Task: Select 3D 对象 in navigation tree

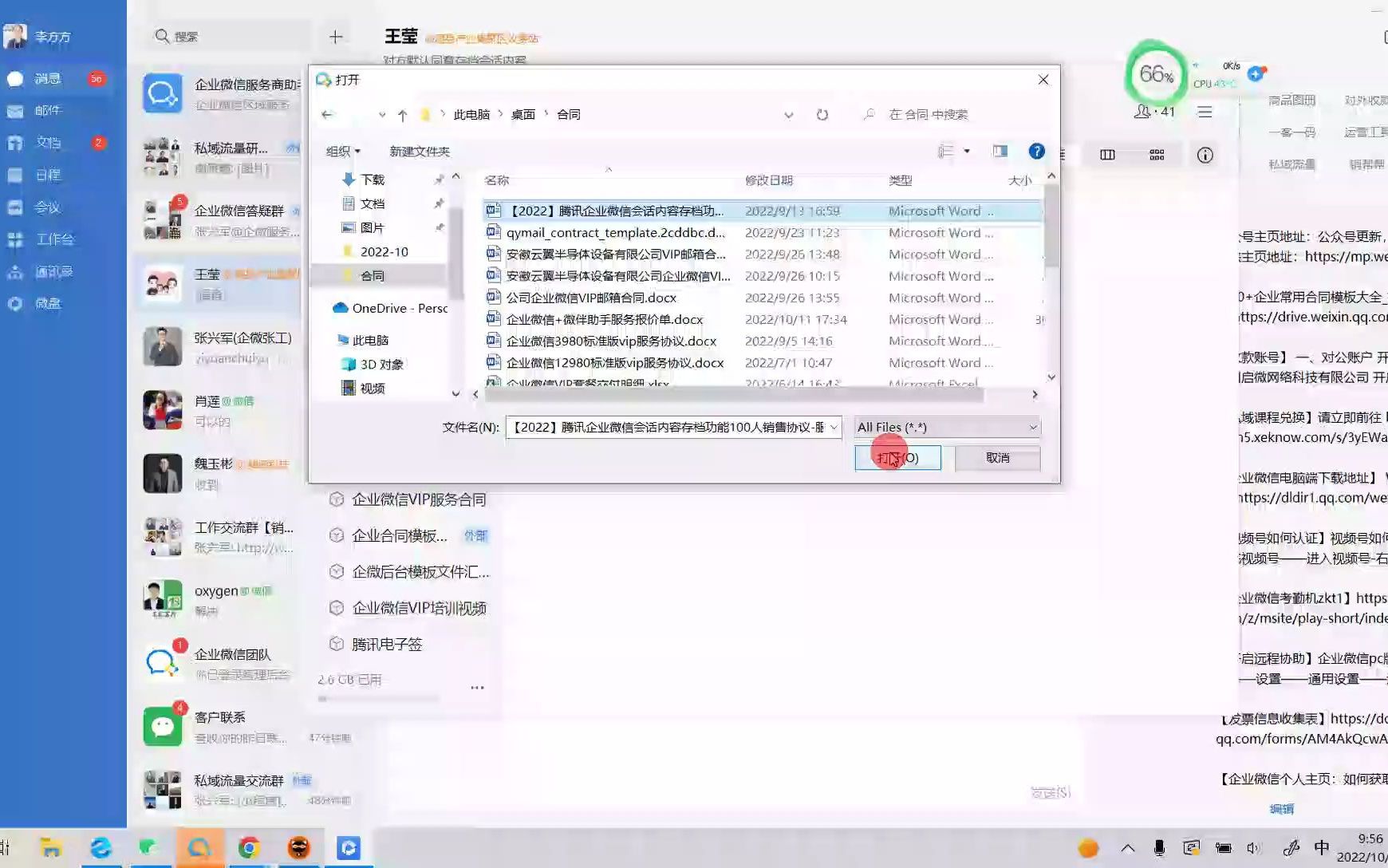Action: coord(373,364)
